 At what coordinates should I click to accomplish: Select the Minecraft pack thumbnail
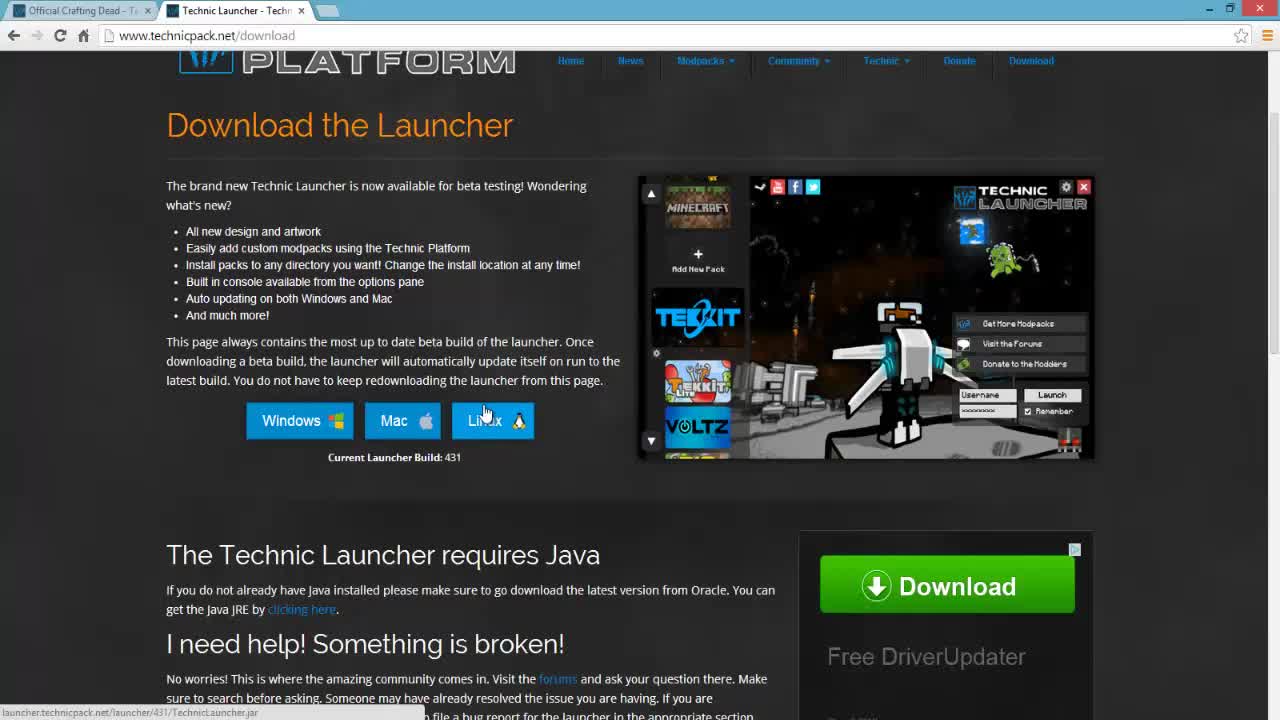click(x=698, y=207)
